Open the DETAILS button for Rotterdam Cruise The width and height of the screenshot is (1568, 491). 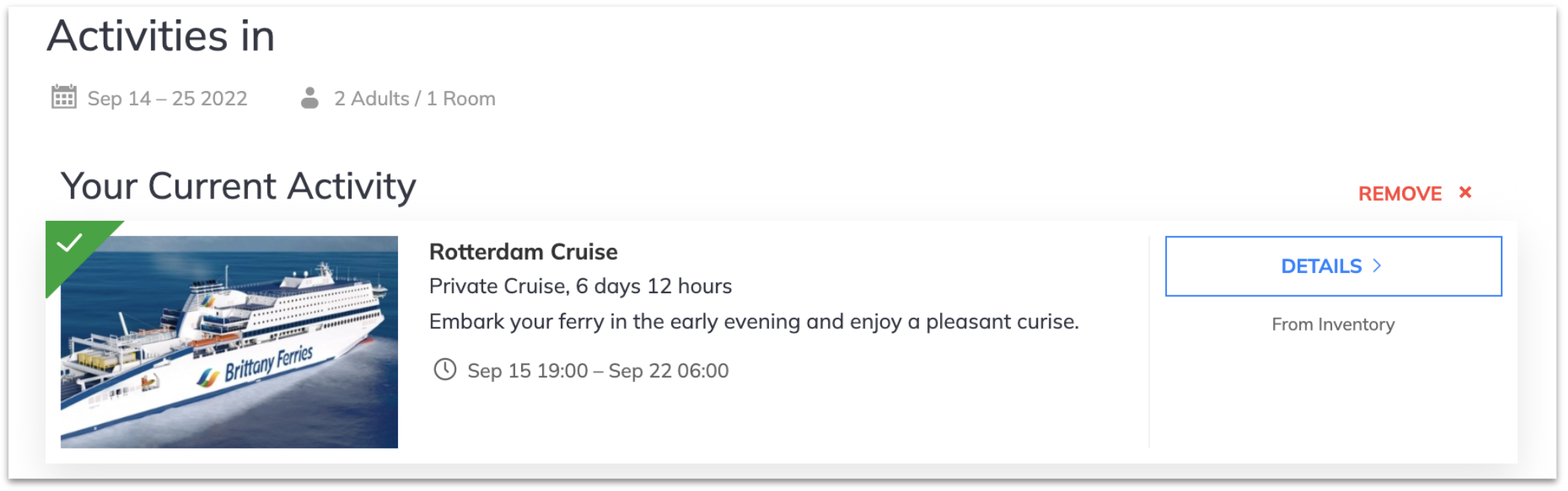[x=1333, y=266]
